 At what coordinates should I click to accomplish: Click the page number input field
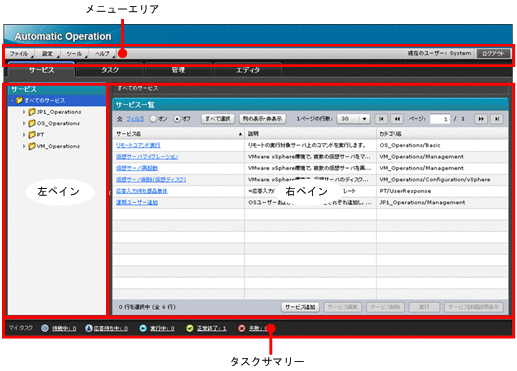440,119
